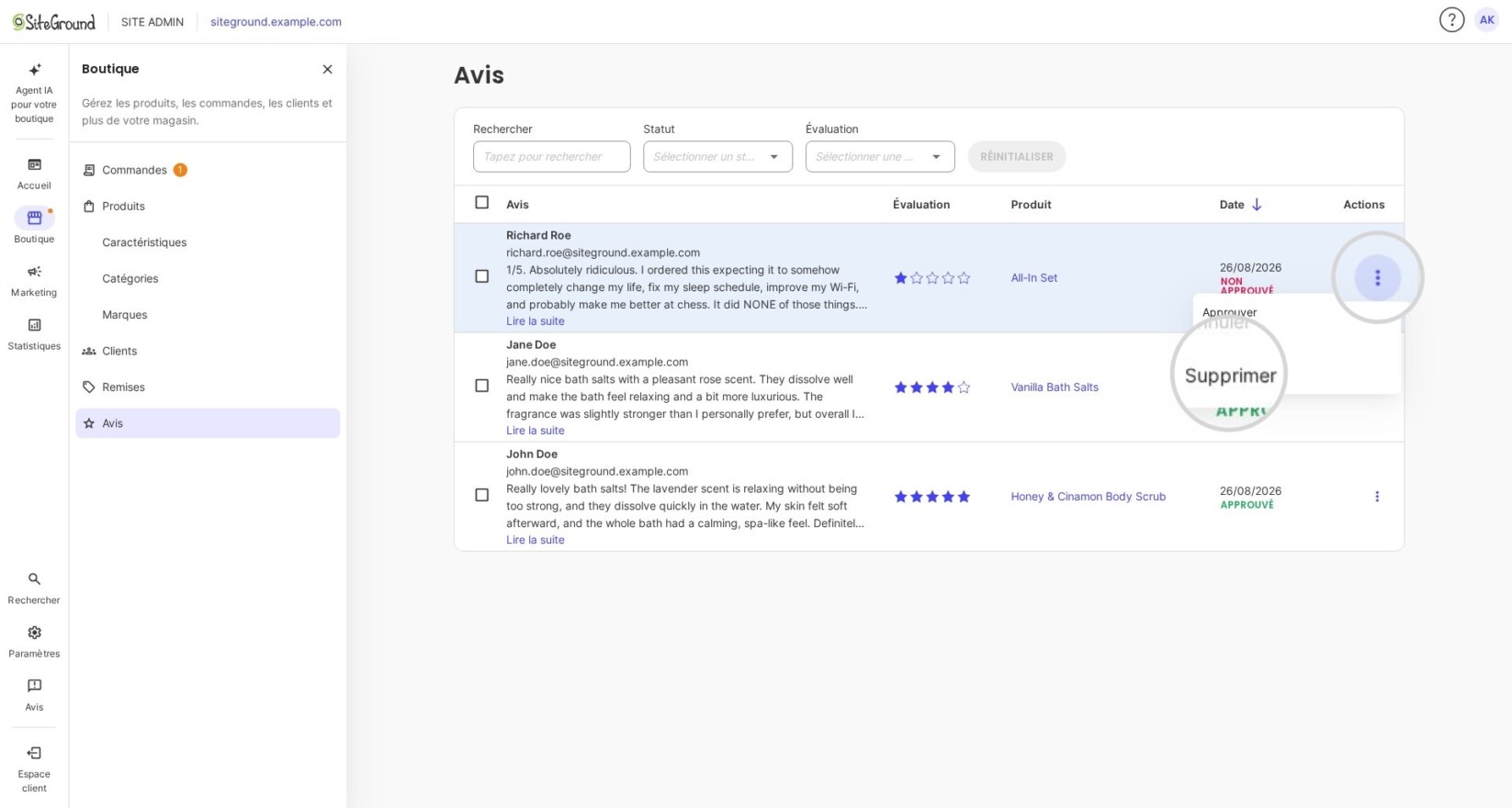The height and width of the screenshot is (808, 1512).
Task: Click the RÉINITIALISER button
Action: 1016,157
